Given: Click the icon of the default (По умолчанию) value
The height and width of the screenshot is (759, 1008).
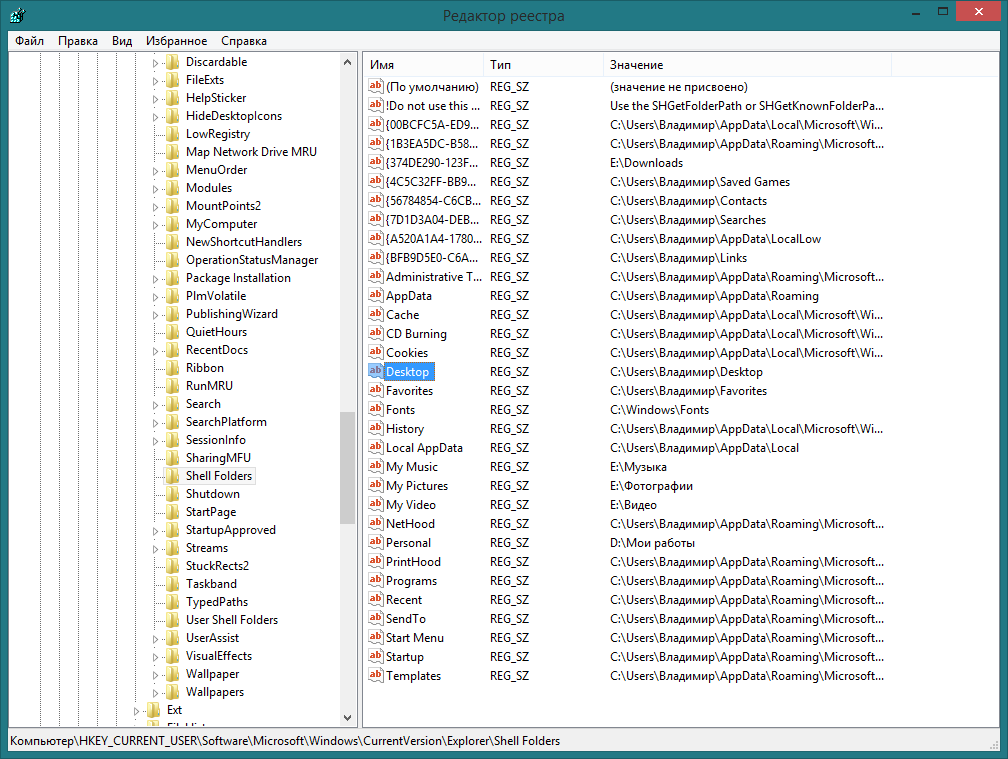Looking at the screenshot, I should coord(375,85).
